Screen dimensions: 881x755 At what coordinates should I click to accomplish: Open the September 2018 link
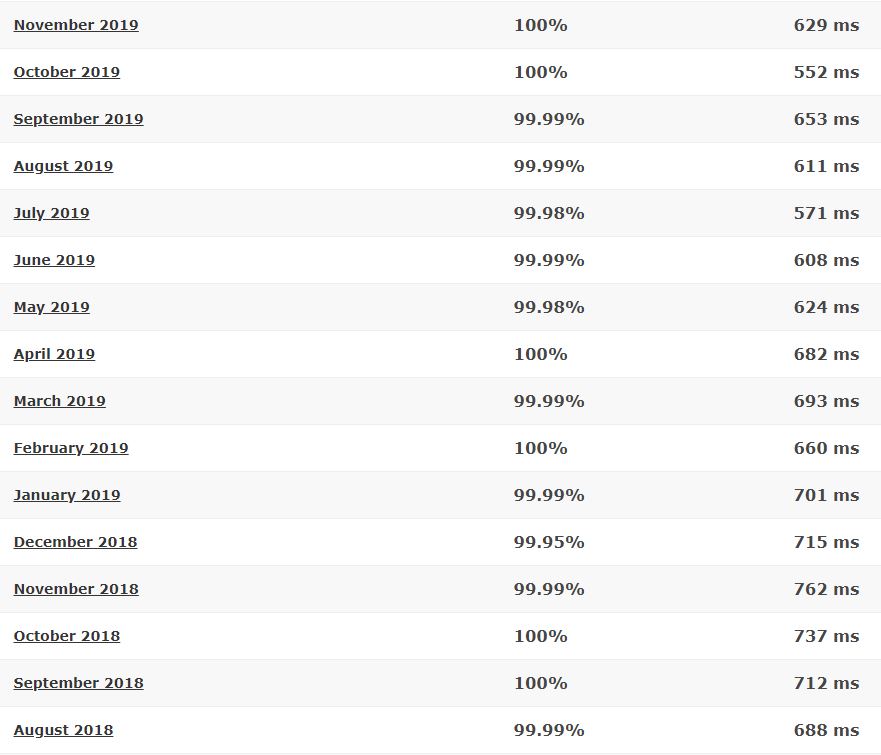pos(79,684)
